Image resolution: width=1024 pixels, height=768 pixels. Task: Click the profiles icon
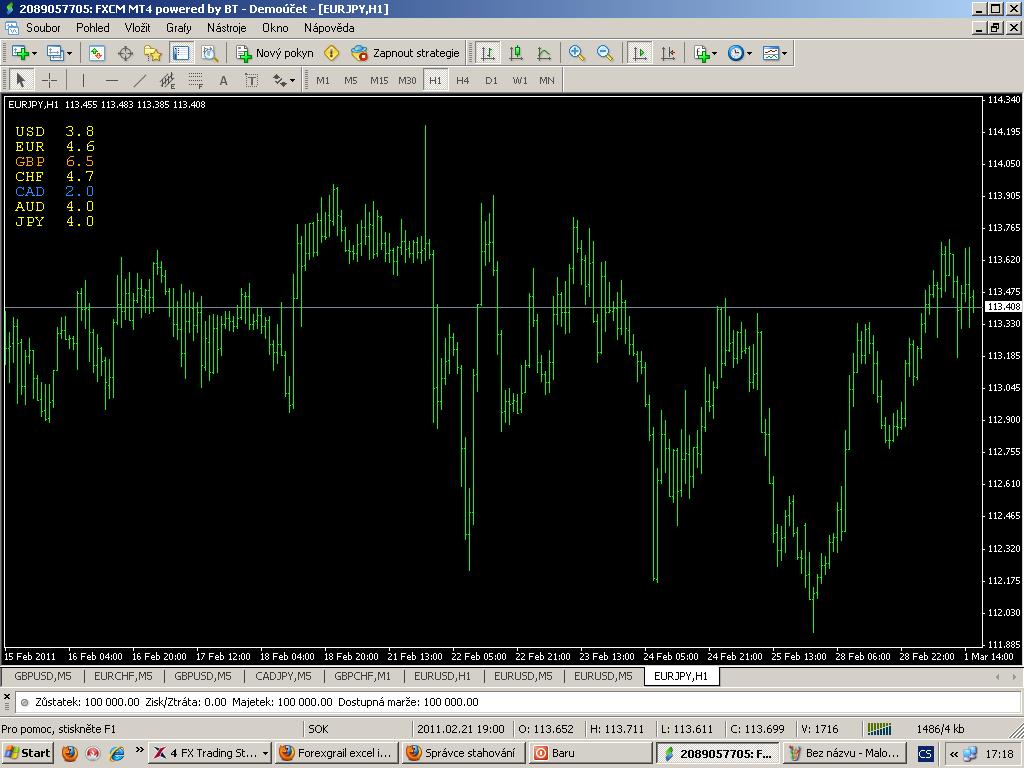coord(55,53)
